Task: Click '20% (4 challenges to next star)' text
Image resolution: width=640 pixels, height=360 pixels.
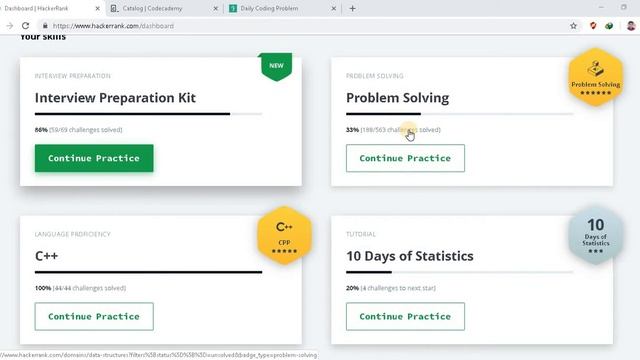Action: pyautogui.click(x=391, y=288)
